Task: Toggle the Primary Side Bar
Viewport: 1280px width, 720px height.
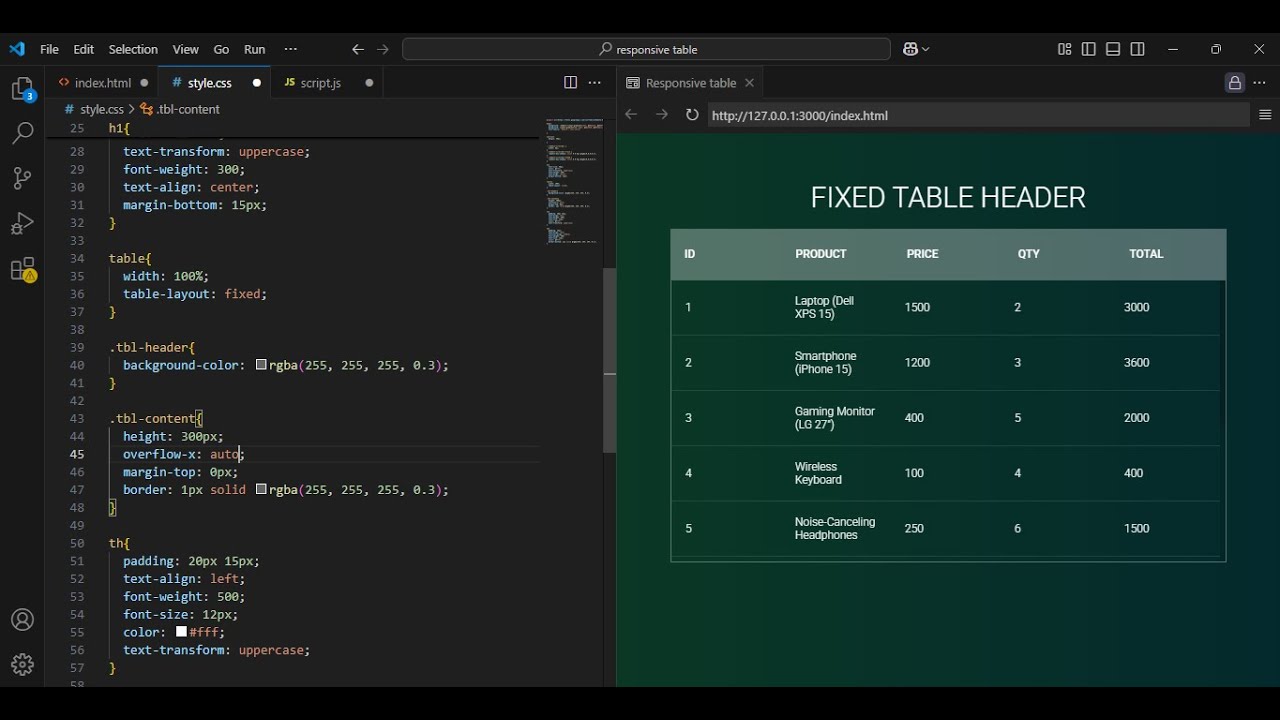Action: (1089, 49)
